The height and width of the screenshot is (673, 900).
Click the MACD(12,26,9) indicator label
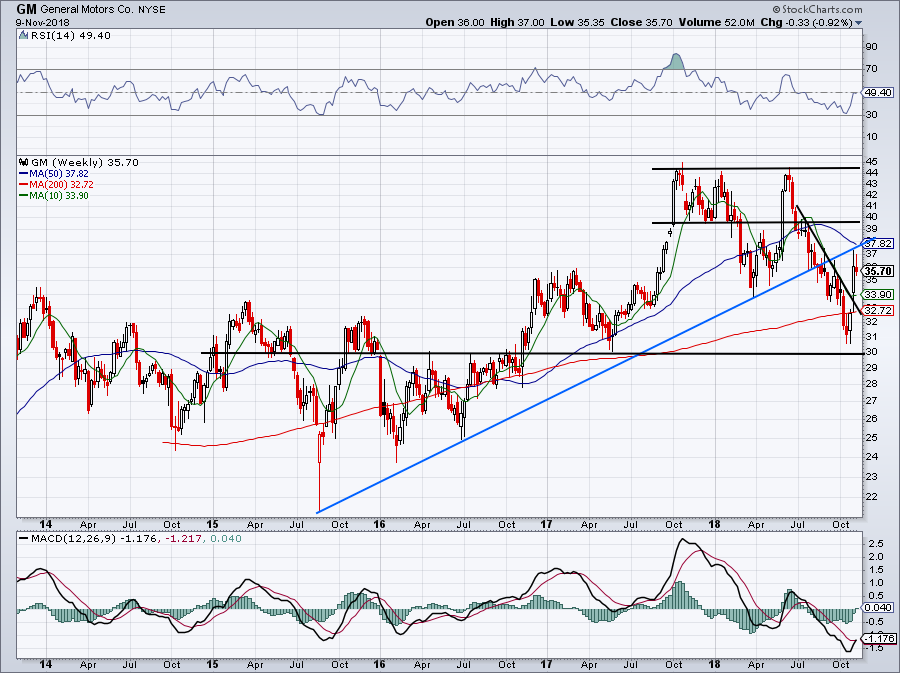73,539
